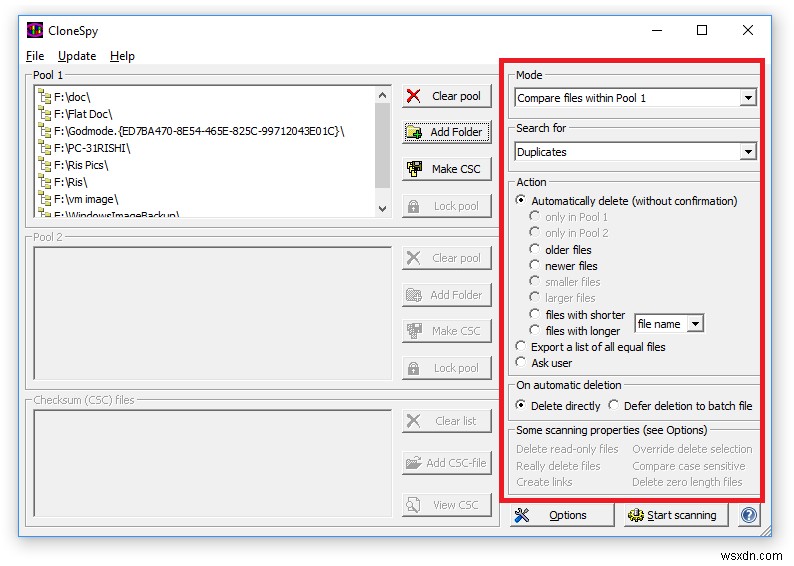The image size is (794, 566).
Task: Click the Make CSC icon in Pool 2
Action: click(x=414, y=331)
